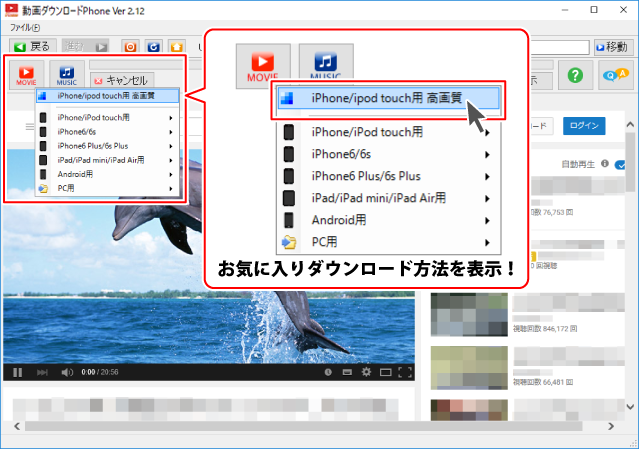Click the blue squares icon of the small 高画質 entry
The image size is (640, 449).
pos(42,96)
